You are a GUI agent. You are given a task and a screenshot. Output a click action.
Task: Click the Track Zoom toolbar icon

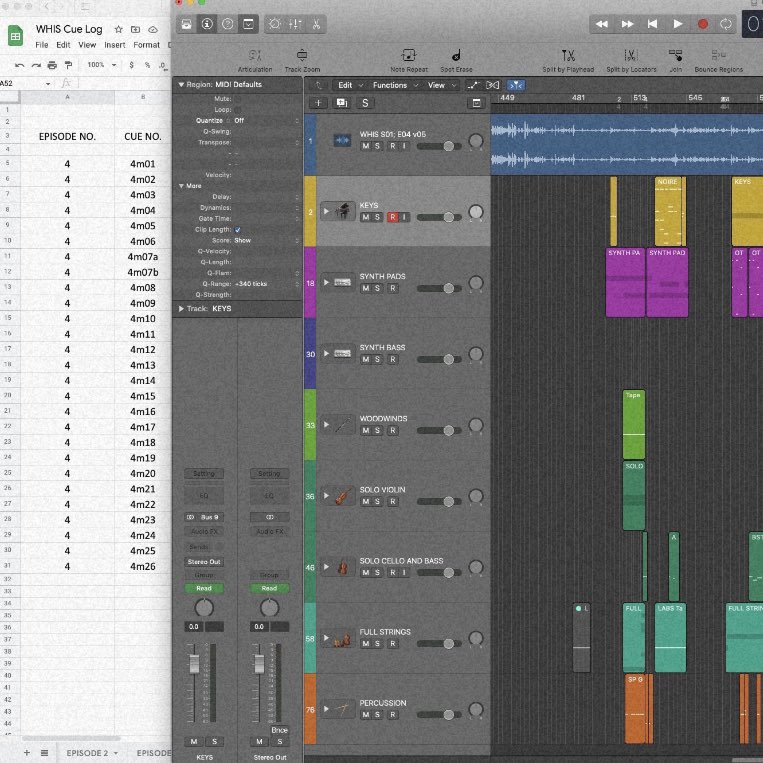point(302,55)
